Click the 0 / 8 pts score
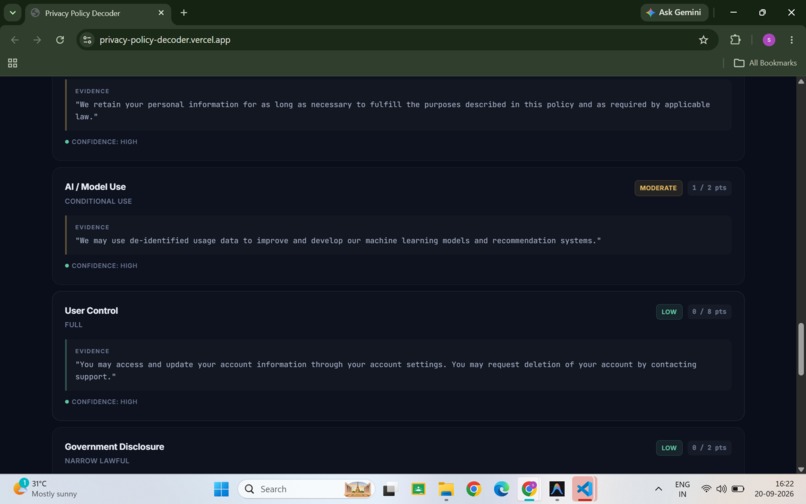This screenshot has width=806, height=504. click(709, 312)
